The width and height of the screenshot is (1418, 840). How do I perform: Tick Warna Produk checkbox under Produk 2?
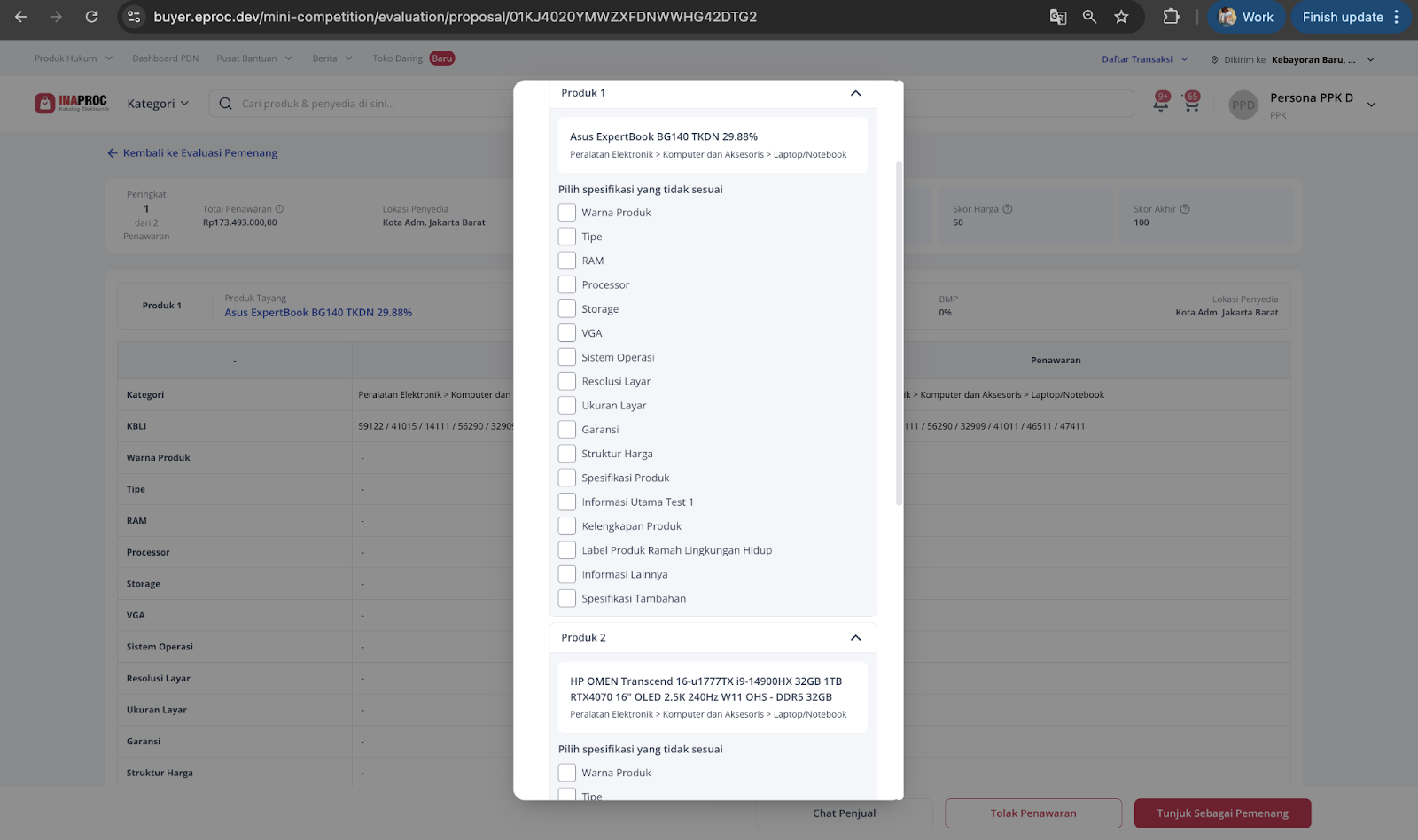[x=567, y=773]
